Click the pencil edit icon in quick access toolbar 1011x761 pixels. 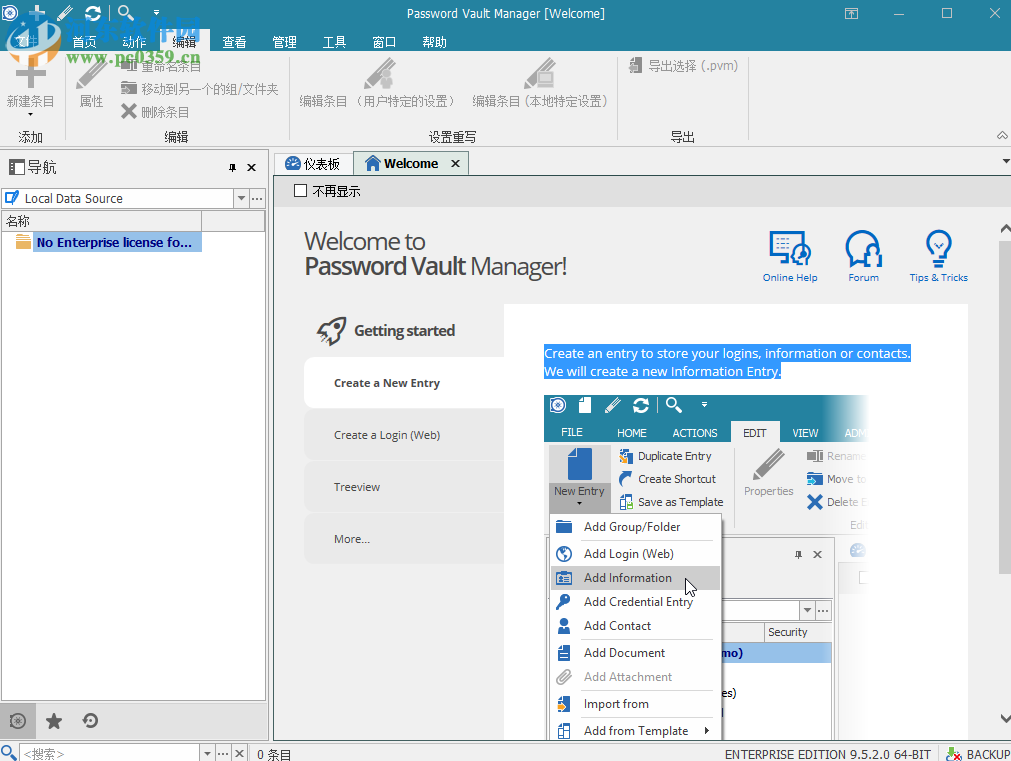point(62,13)
